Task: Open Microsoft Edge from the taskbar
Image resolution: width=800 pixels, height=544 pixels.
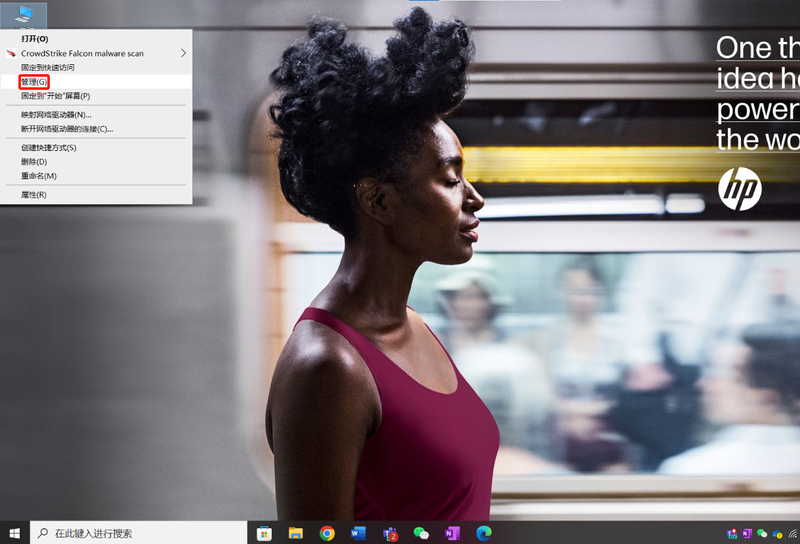Action: point(484,533)
